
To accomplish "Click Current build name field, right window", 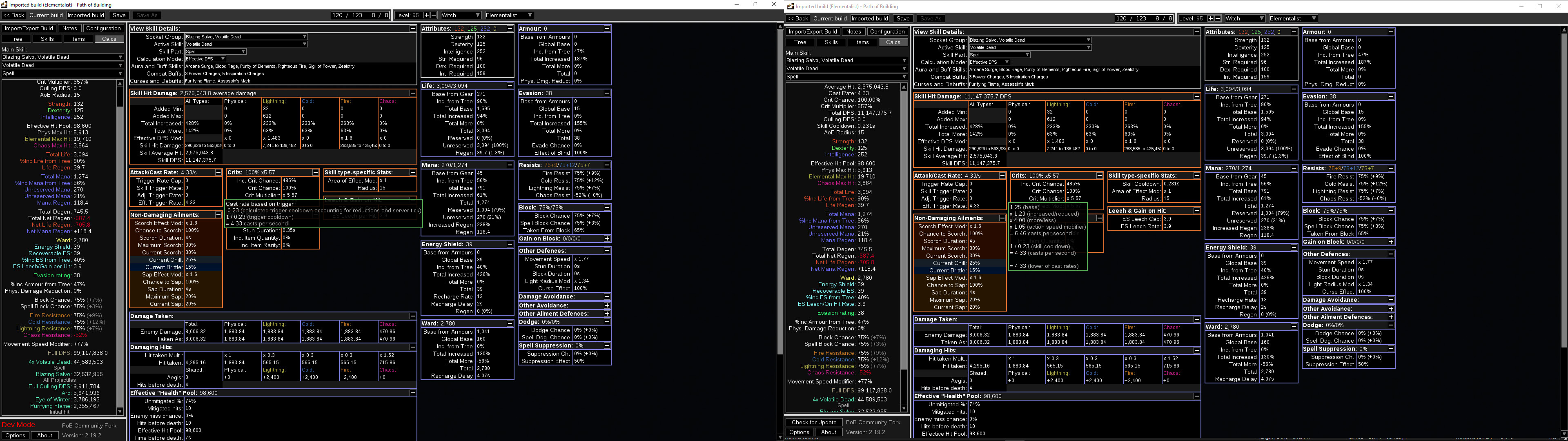I will tap(869, 18).
